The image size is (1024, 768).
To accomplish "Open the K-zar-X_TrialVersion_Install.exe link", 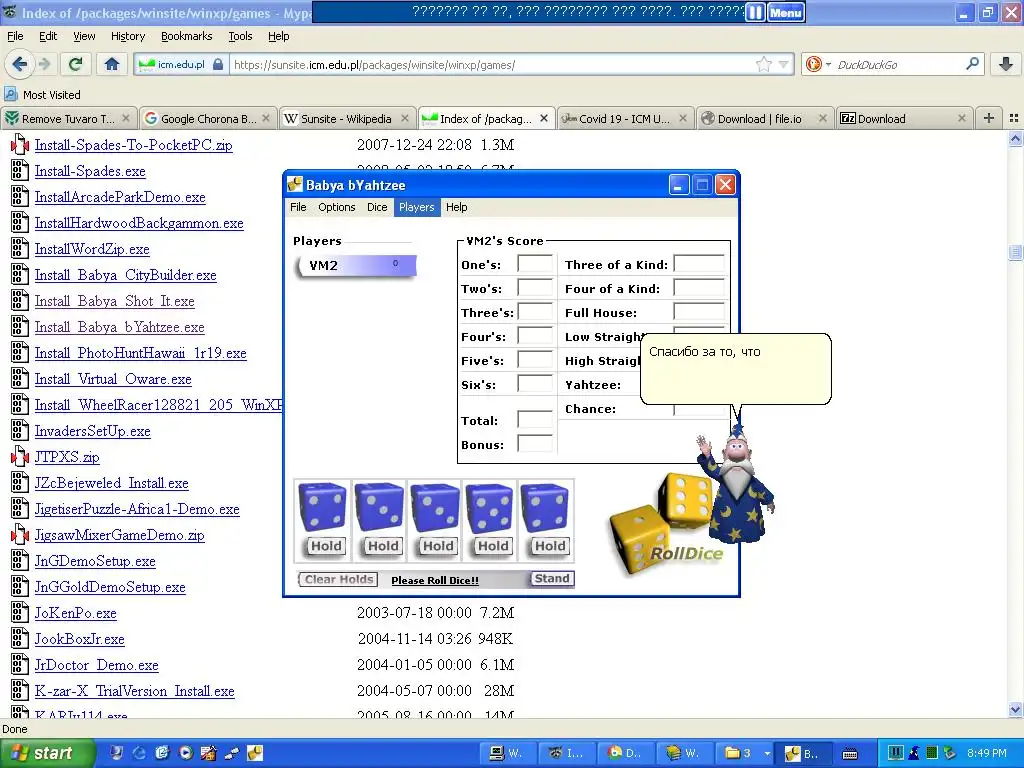I will click(x=135, y=691).
